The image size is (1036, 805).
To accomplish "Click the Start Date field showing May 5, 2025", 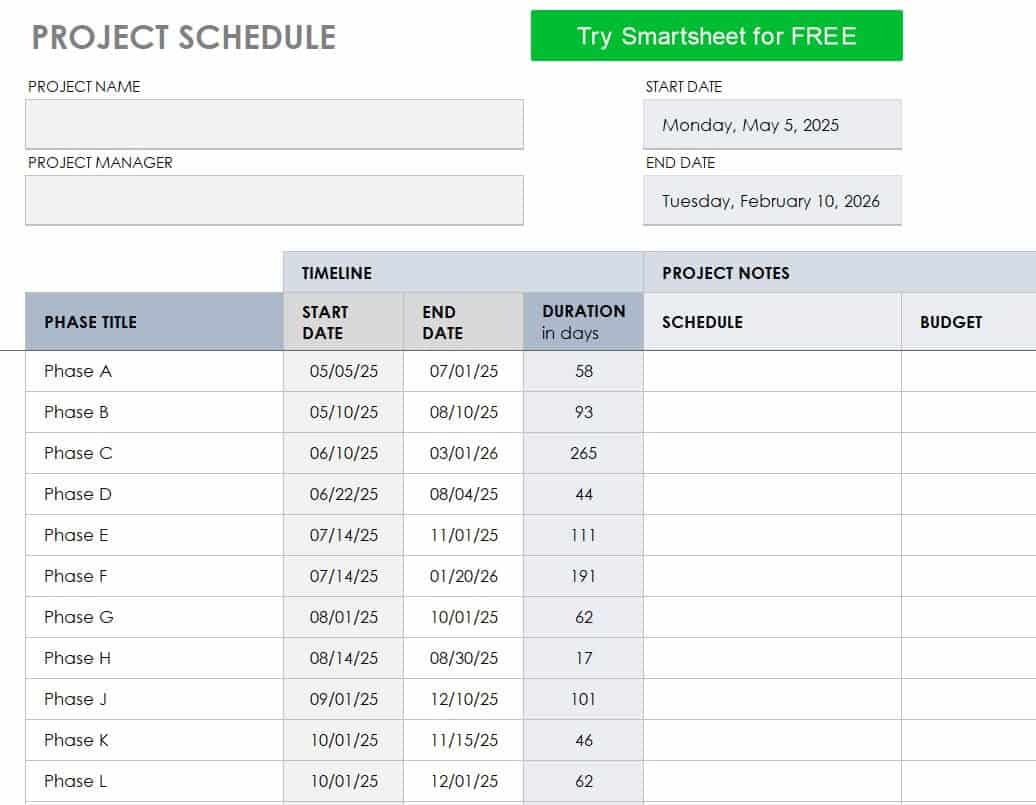I will pyautogui.click(x=772, y=124).
